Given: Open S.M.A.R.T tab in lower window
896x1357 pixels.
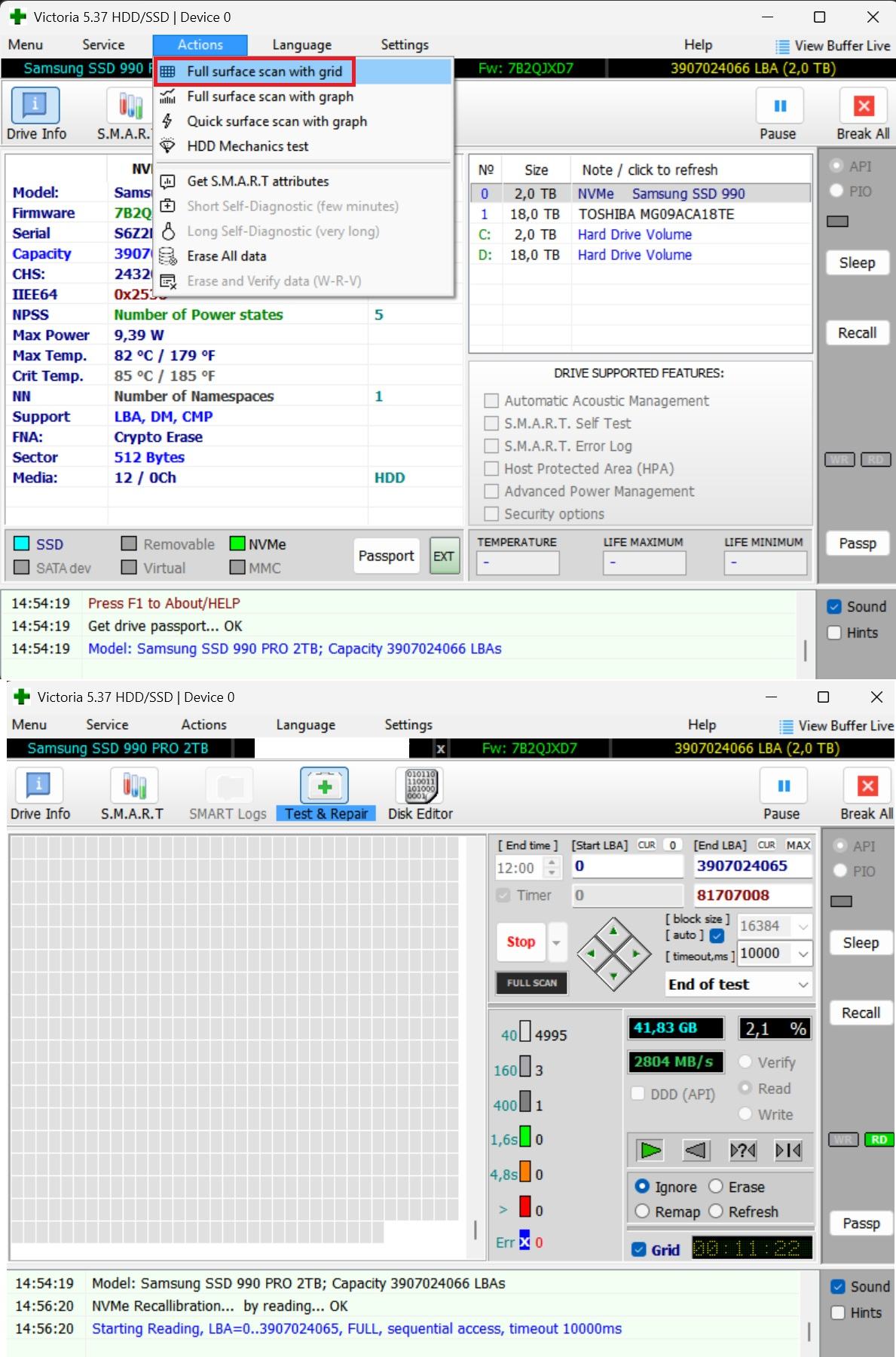Looking at the screenshot, I should [x=133, y=795].
